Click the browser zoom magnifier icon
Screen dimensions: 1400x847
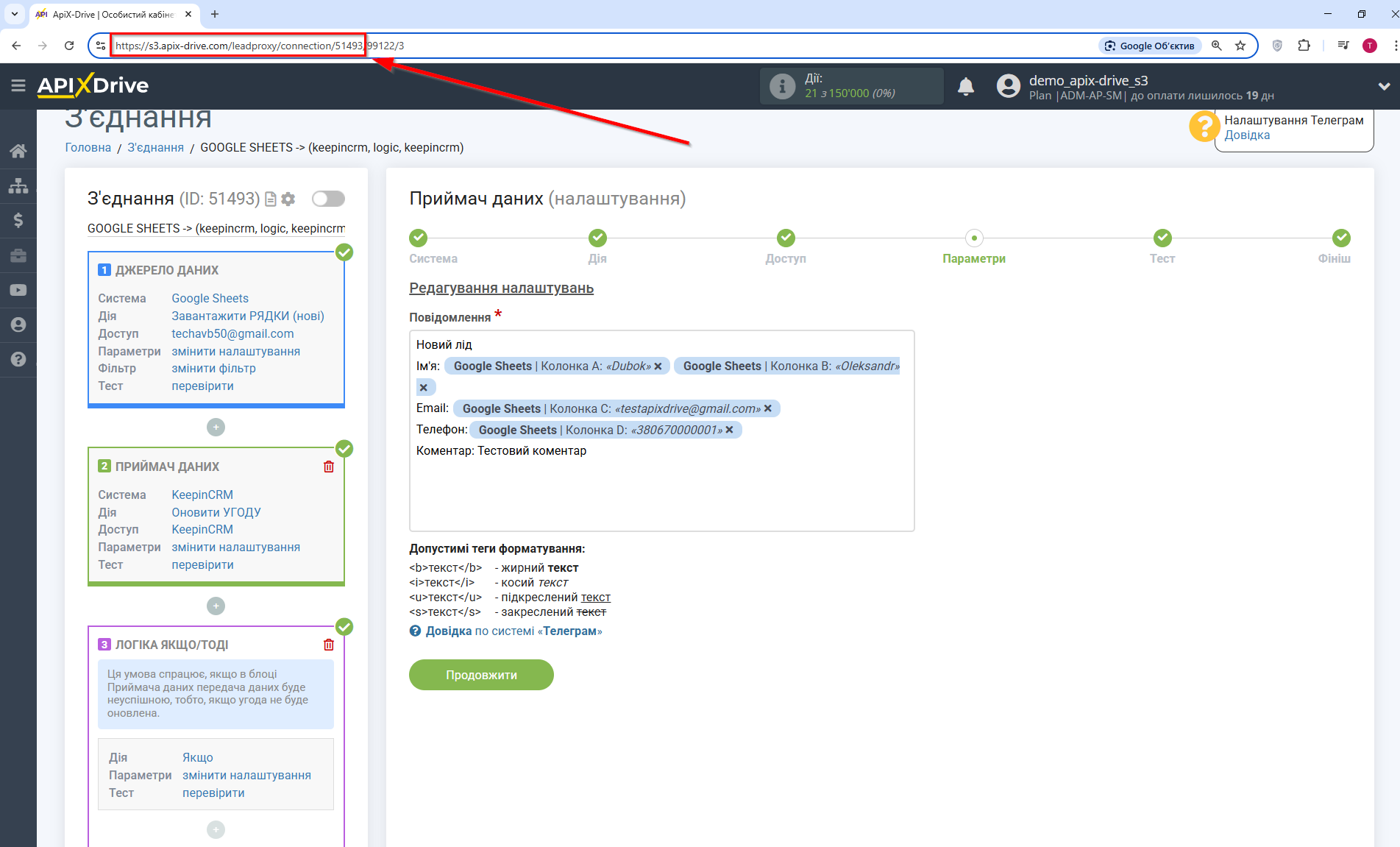(x=1217, y=46)
